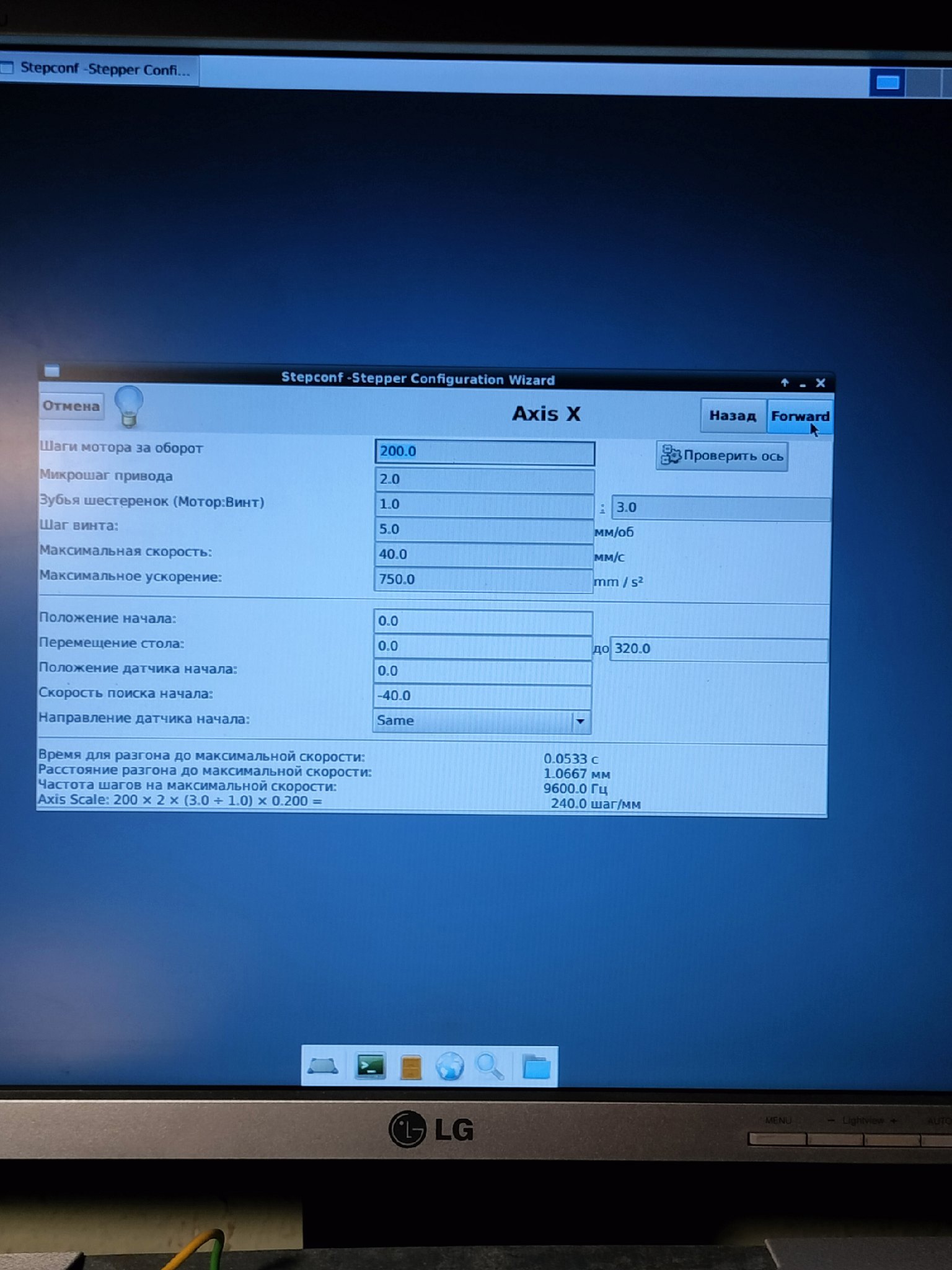Click the 9600.0 Гц pulse rate value
Screen dimensions: 952x1270
(575, 789)
